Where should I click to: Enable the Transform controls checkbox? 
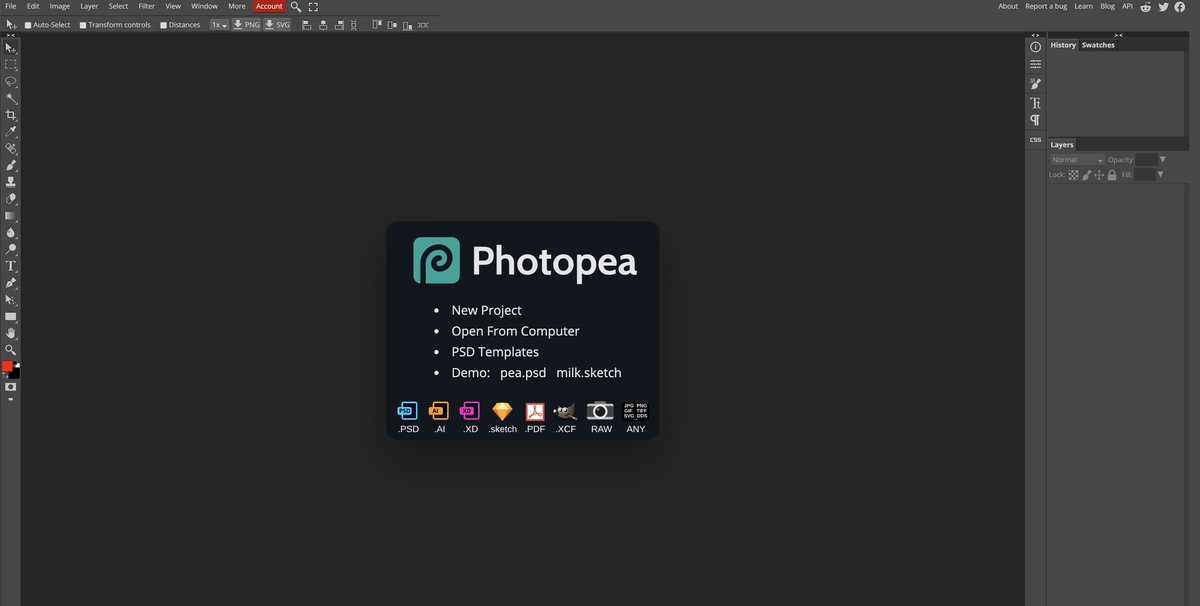click(83, 25)
